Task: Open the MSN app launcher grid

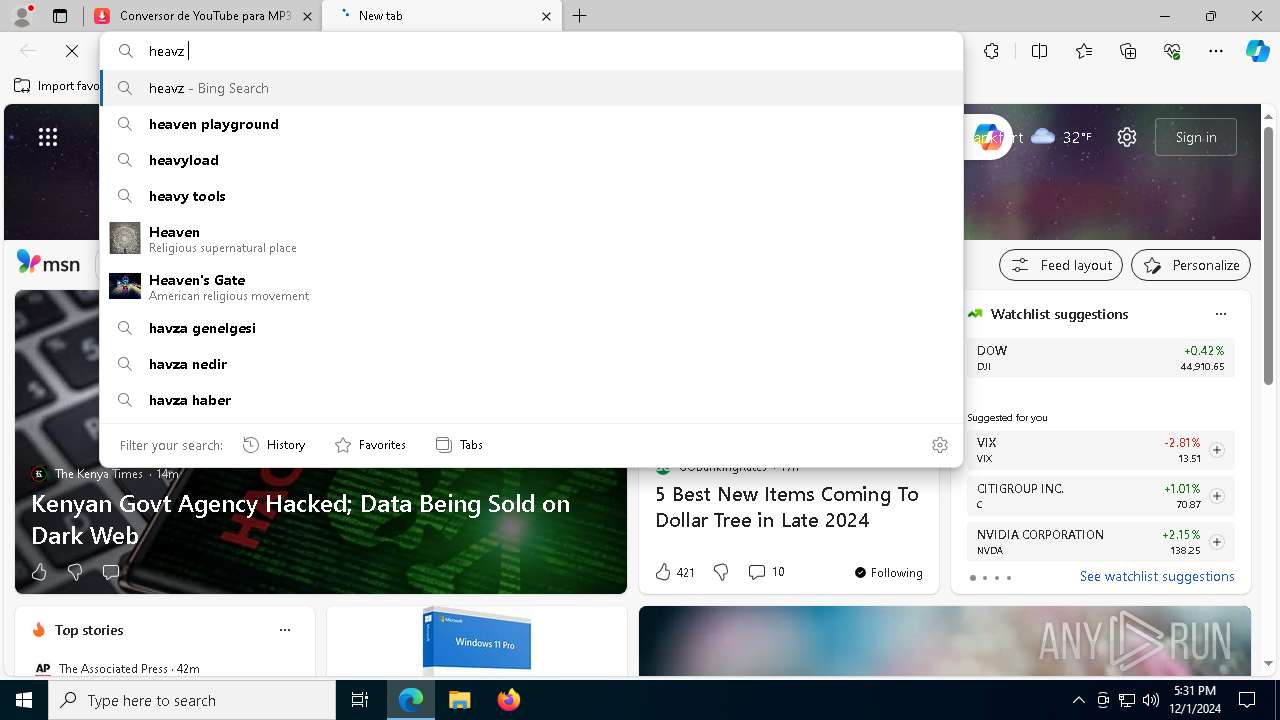Action: 48,137
